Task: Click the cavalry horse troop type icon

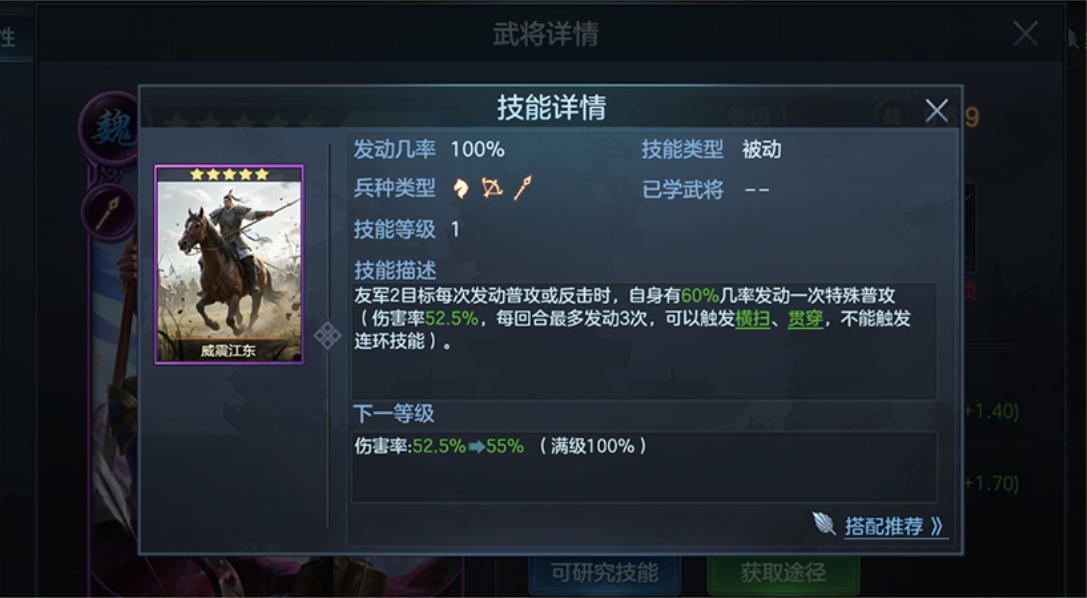Action: pos(460,188)
